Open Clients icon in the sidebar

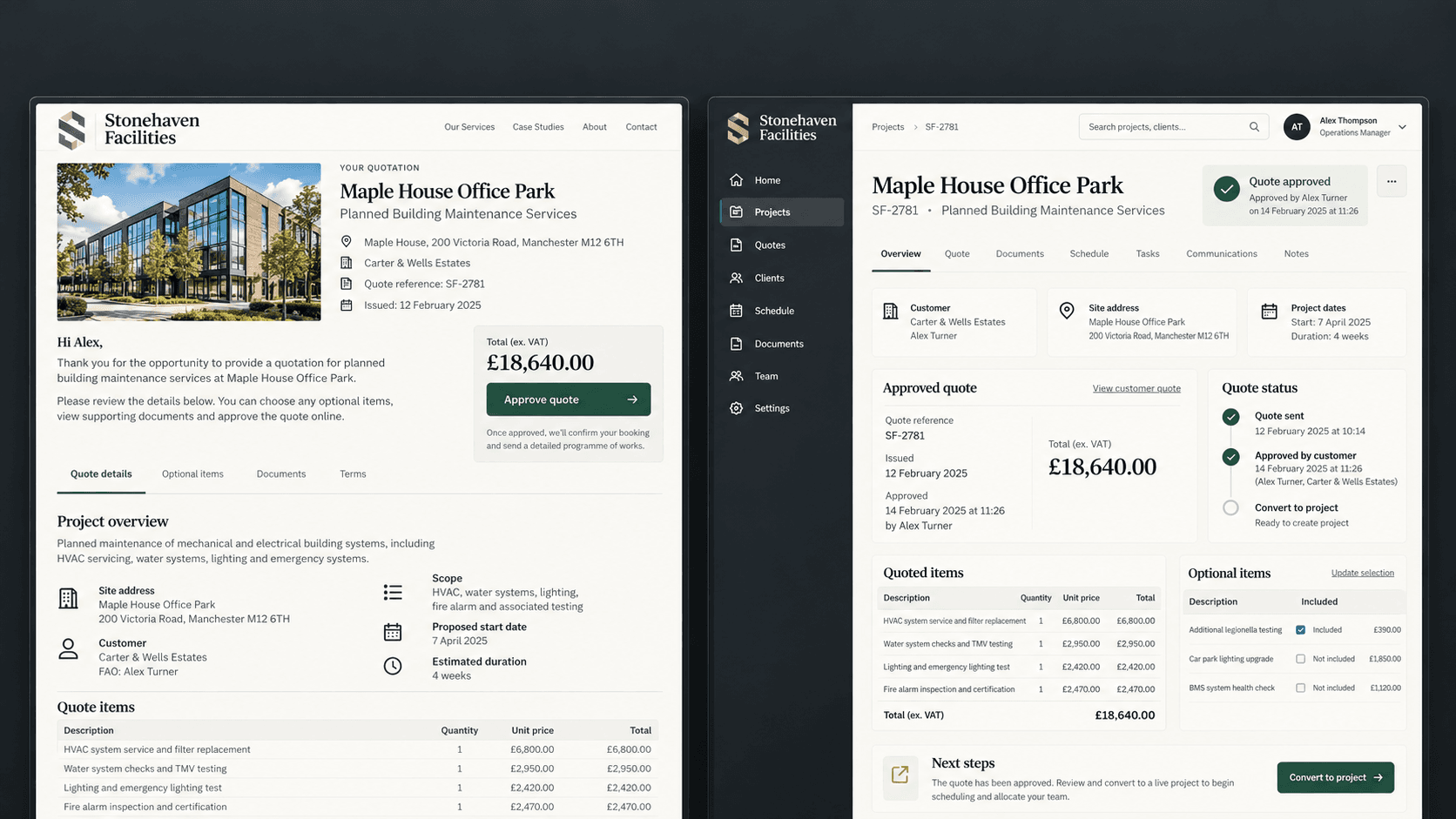[737, 278]
